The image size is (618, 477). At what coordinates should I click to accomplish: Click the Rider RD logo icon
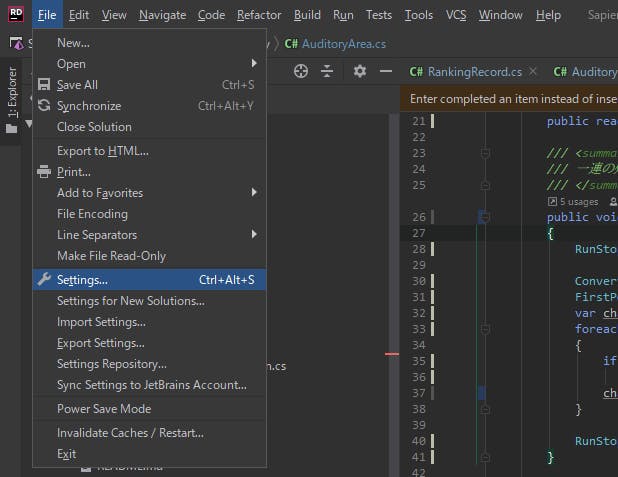[x=16, y=14]
